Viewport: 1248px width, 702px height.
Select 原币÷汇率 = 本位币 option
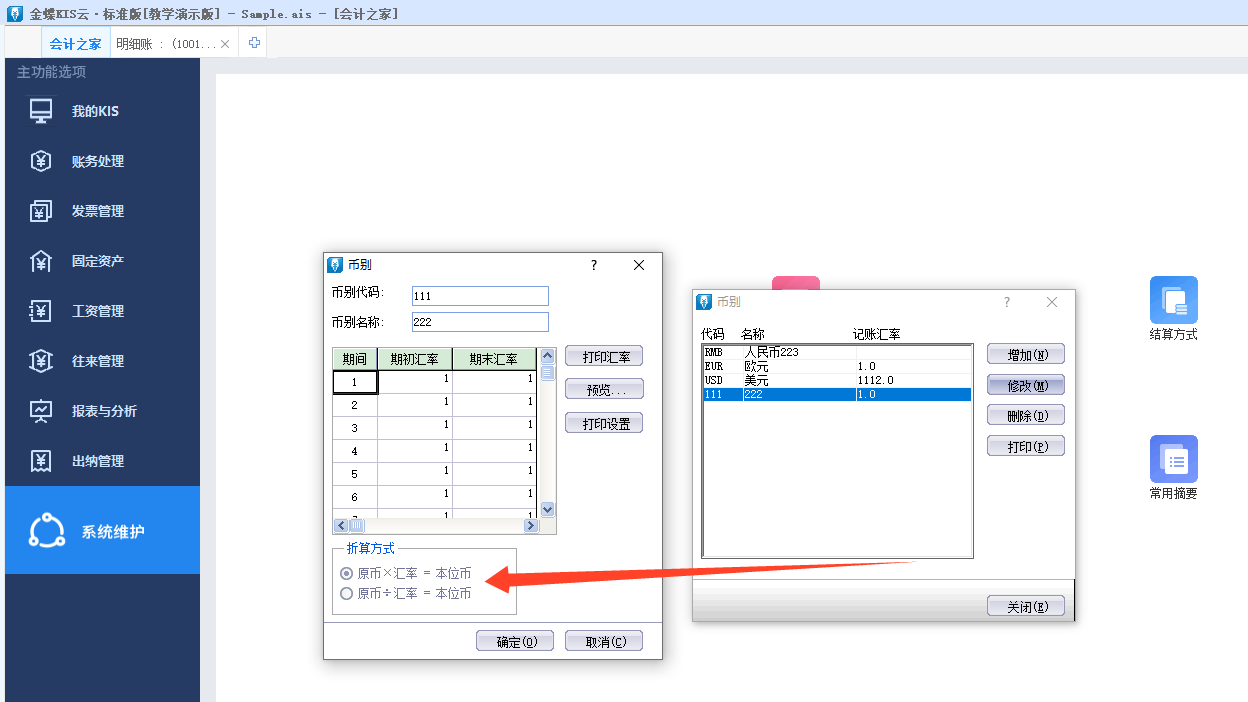click(347, 593)
